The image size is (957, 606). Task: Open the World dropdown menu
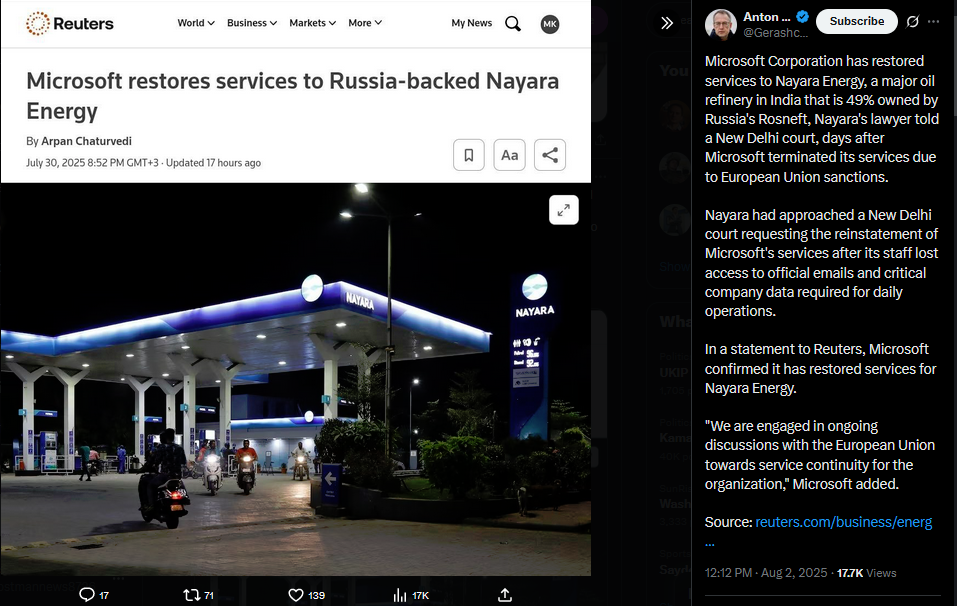[196, 23]
